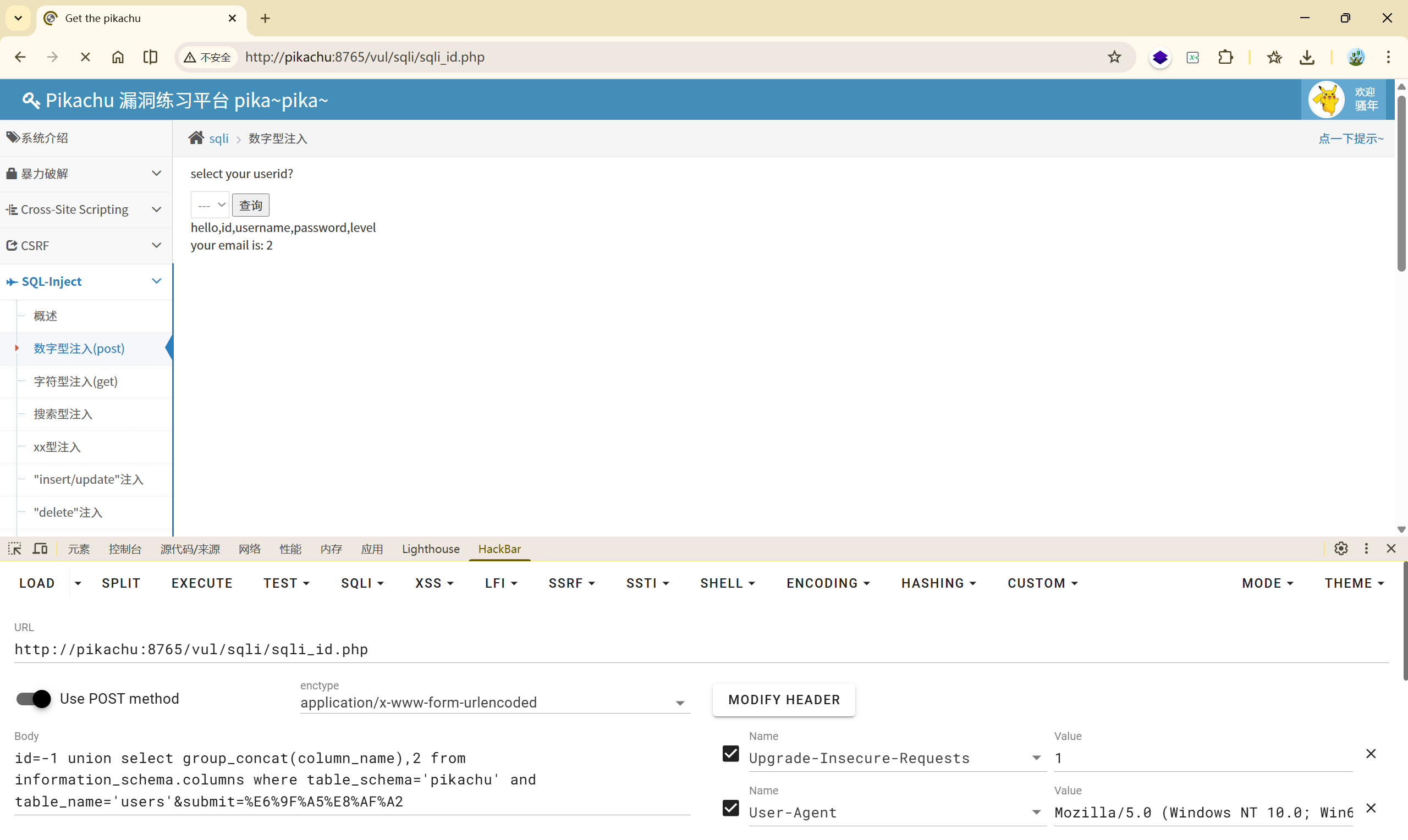The width and height of the screenshot is (1408, 840).
Task: Uncheck the Upgrade-Insecure-Requests header checkbox
Action: click(x=730, y=754)
